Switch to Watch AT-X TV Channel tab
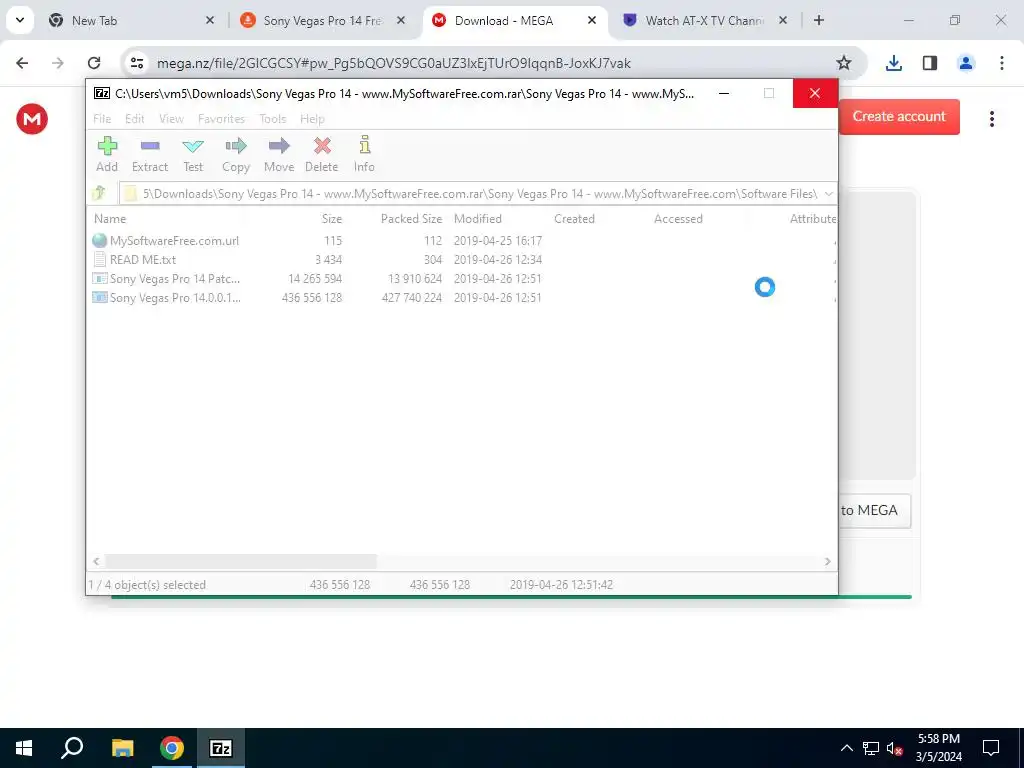Image resolution: width=1024 pixels, height=768 pixels. tap(704, 20)
